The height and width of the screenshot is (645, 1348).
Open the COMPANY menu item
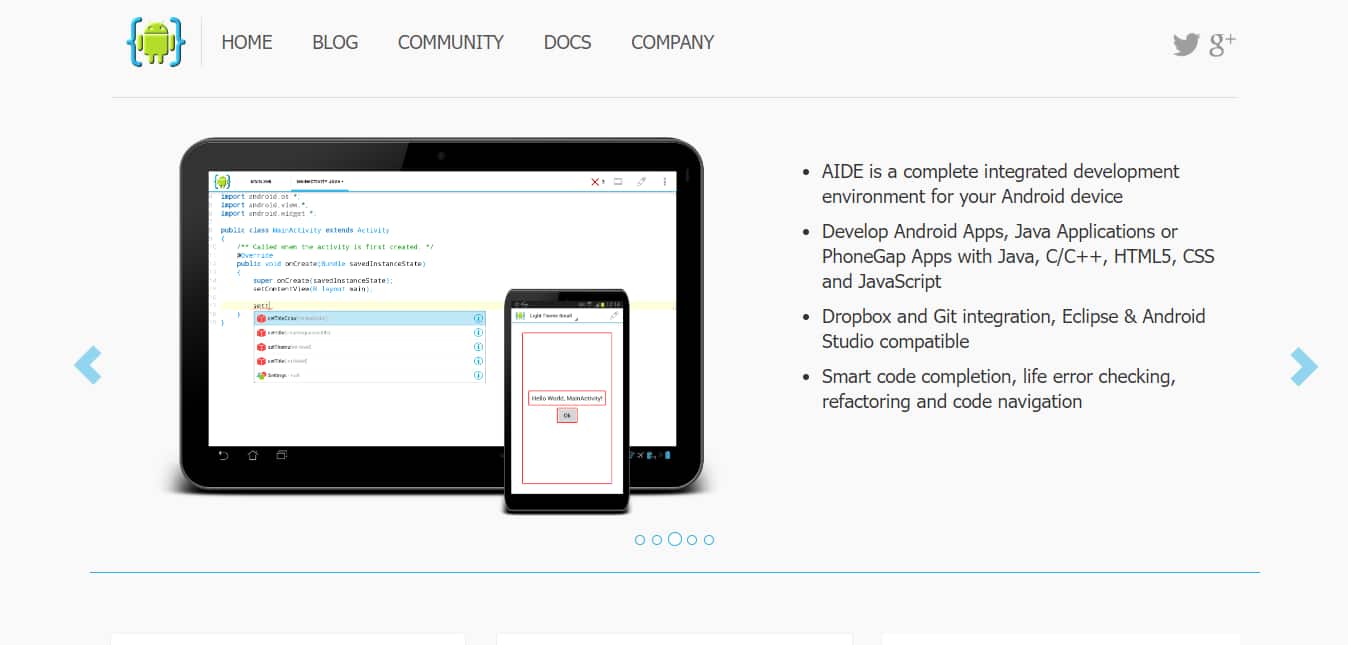coord(672,43)
